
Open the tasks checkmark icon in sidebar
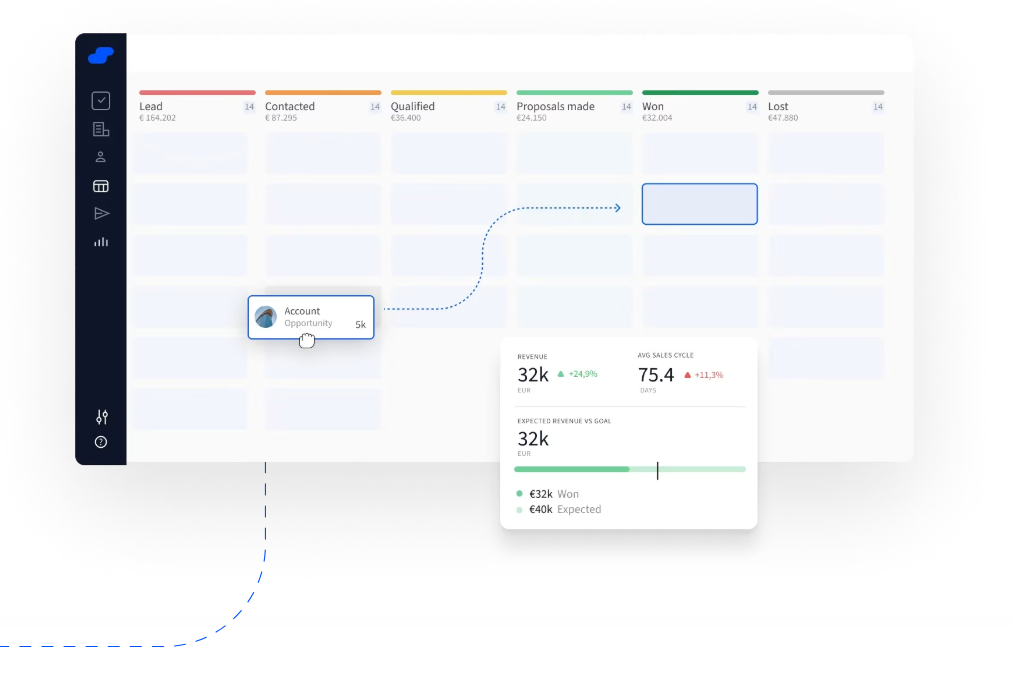pyautogui.click(x=101, y=101)
